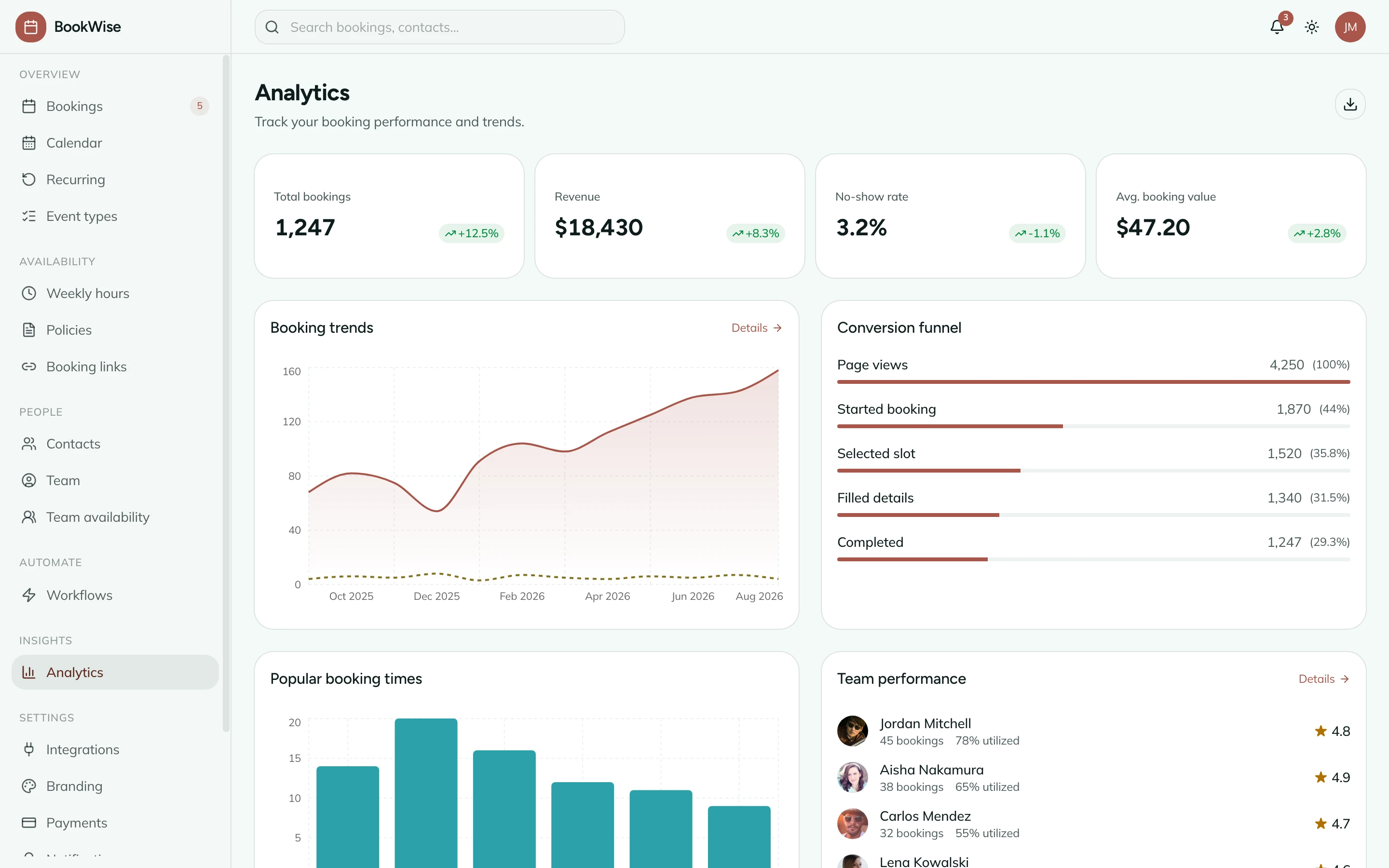Click the Booking links chain icon

pyautogui.click(x=29, y=367)
